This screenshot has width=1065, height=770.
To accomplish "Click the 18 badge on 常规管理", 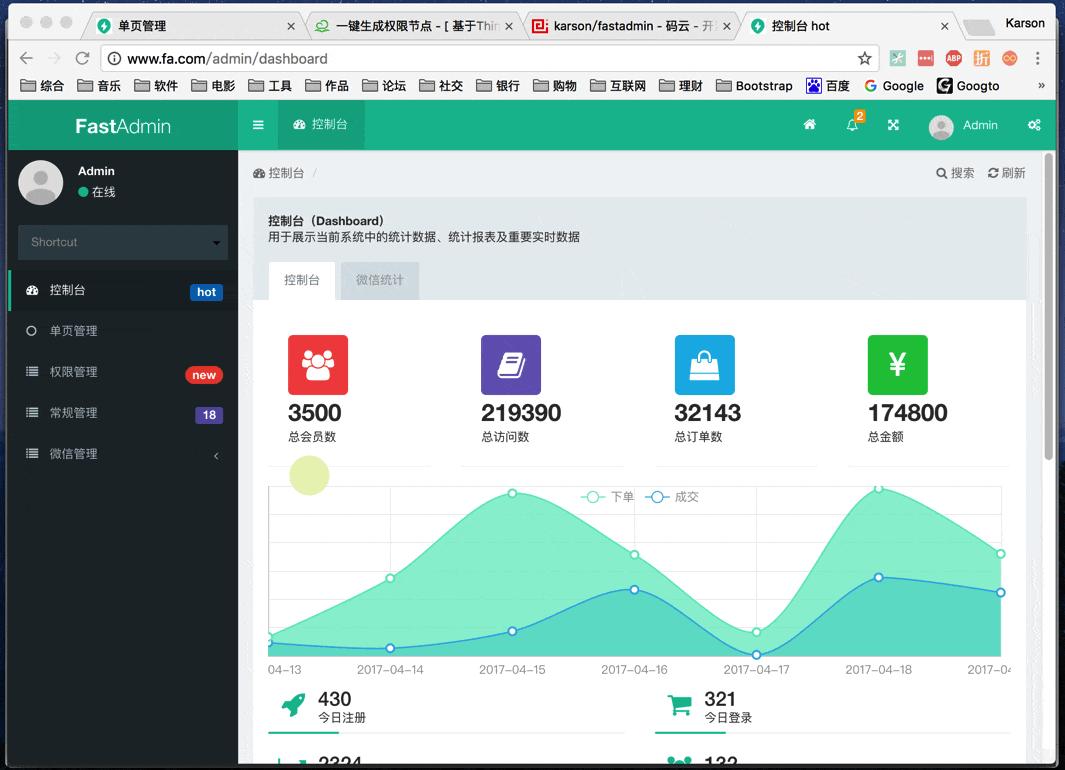I will click(209, 415).
